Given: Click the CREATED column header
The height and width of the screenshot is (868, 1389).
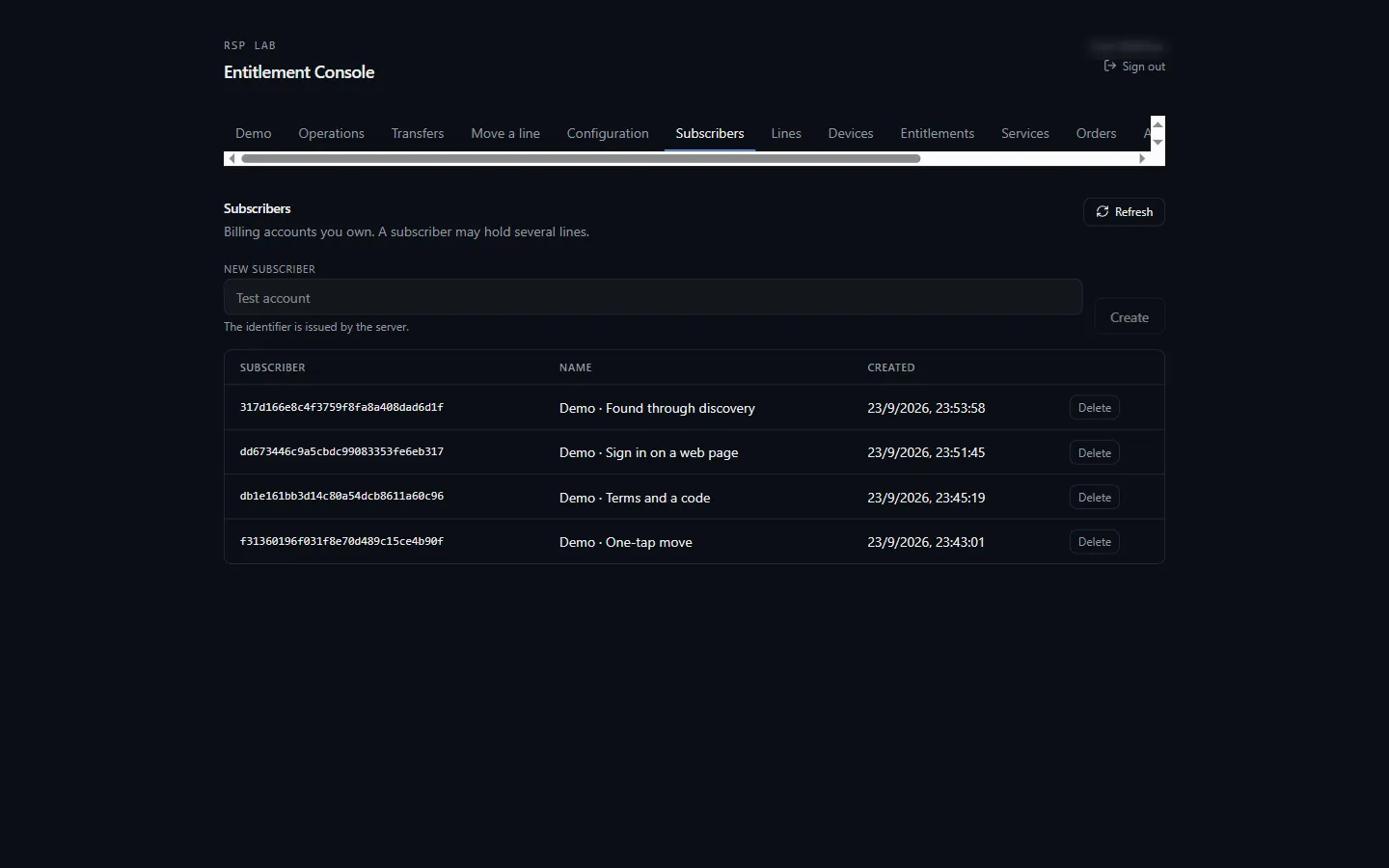Looking at the screenshot, I should 891,367.
